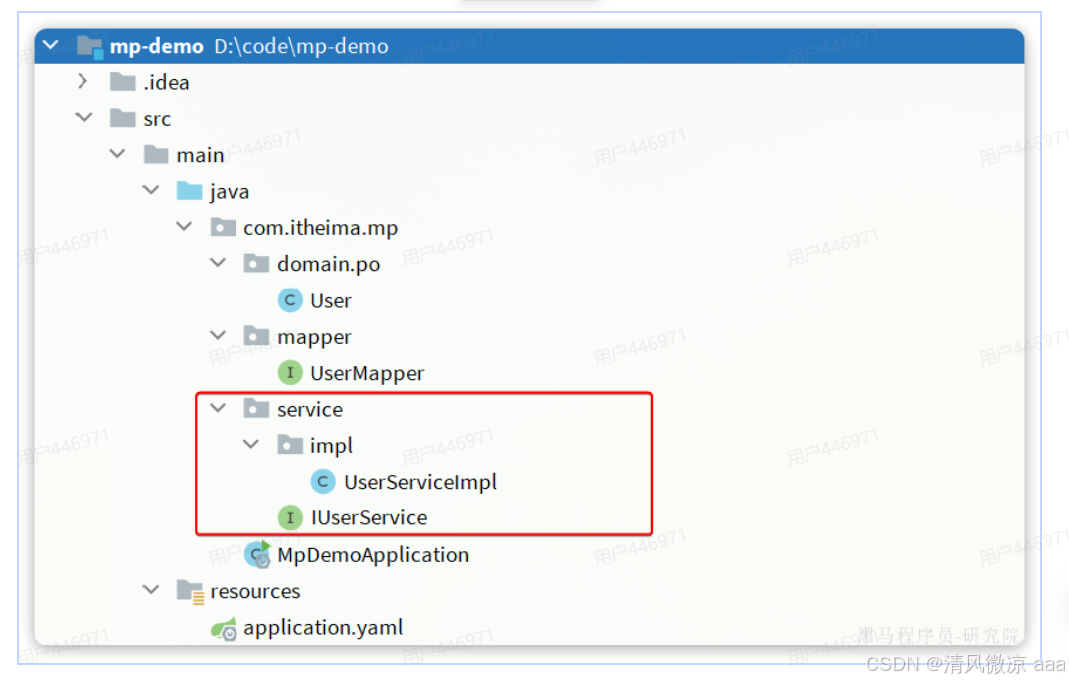Click the D:\code\mp-demo project path text
The image size is (1069, 681).
(x=301, y=46)
